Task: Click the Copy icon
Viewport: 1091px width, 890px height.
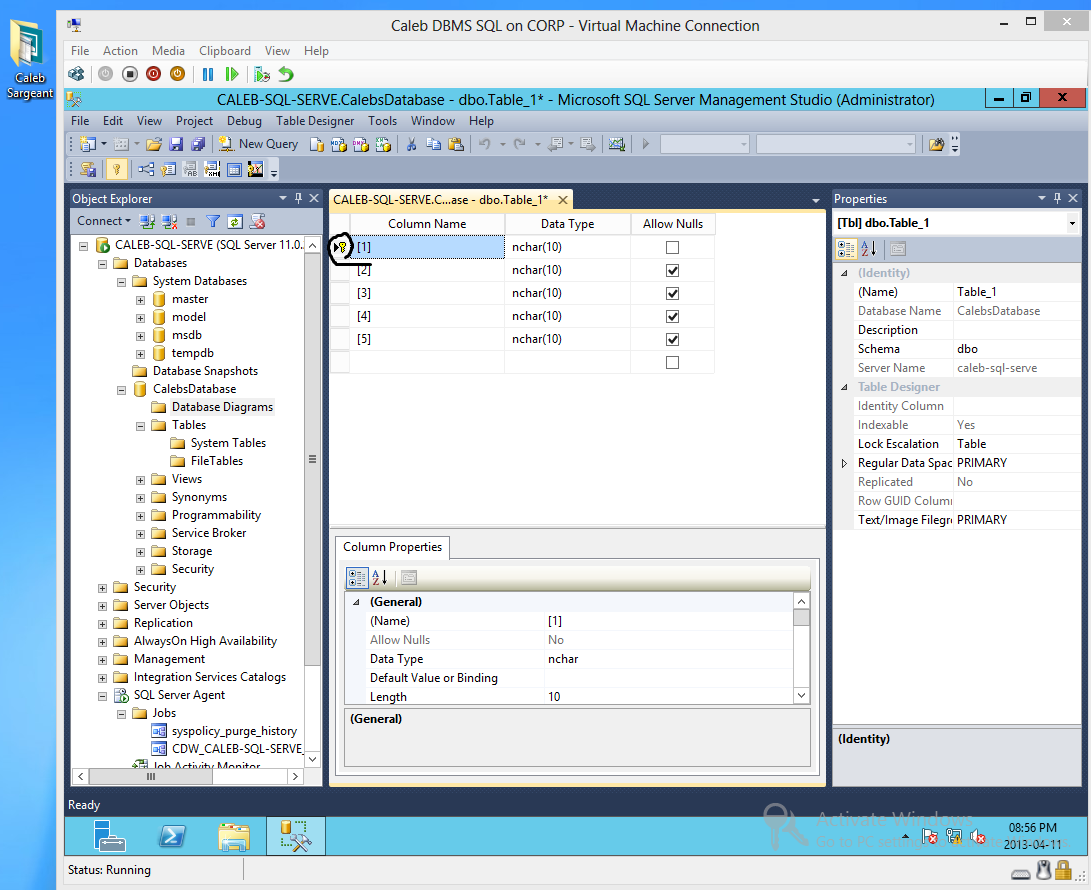Action: tap(433, 144)
